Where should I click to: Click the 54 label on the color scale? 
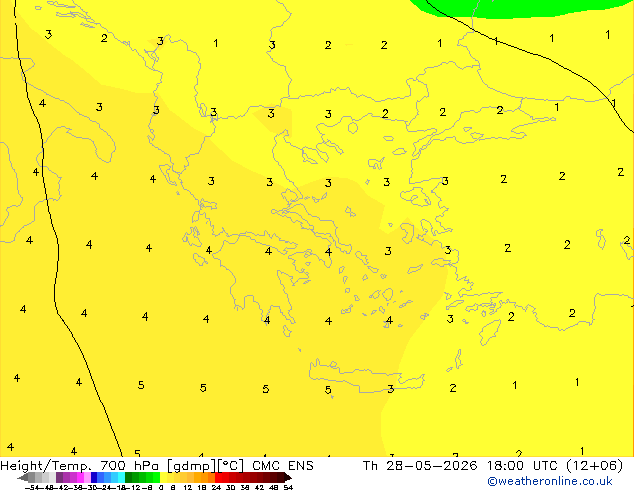[x=288, y=487]
